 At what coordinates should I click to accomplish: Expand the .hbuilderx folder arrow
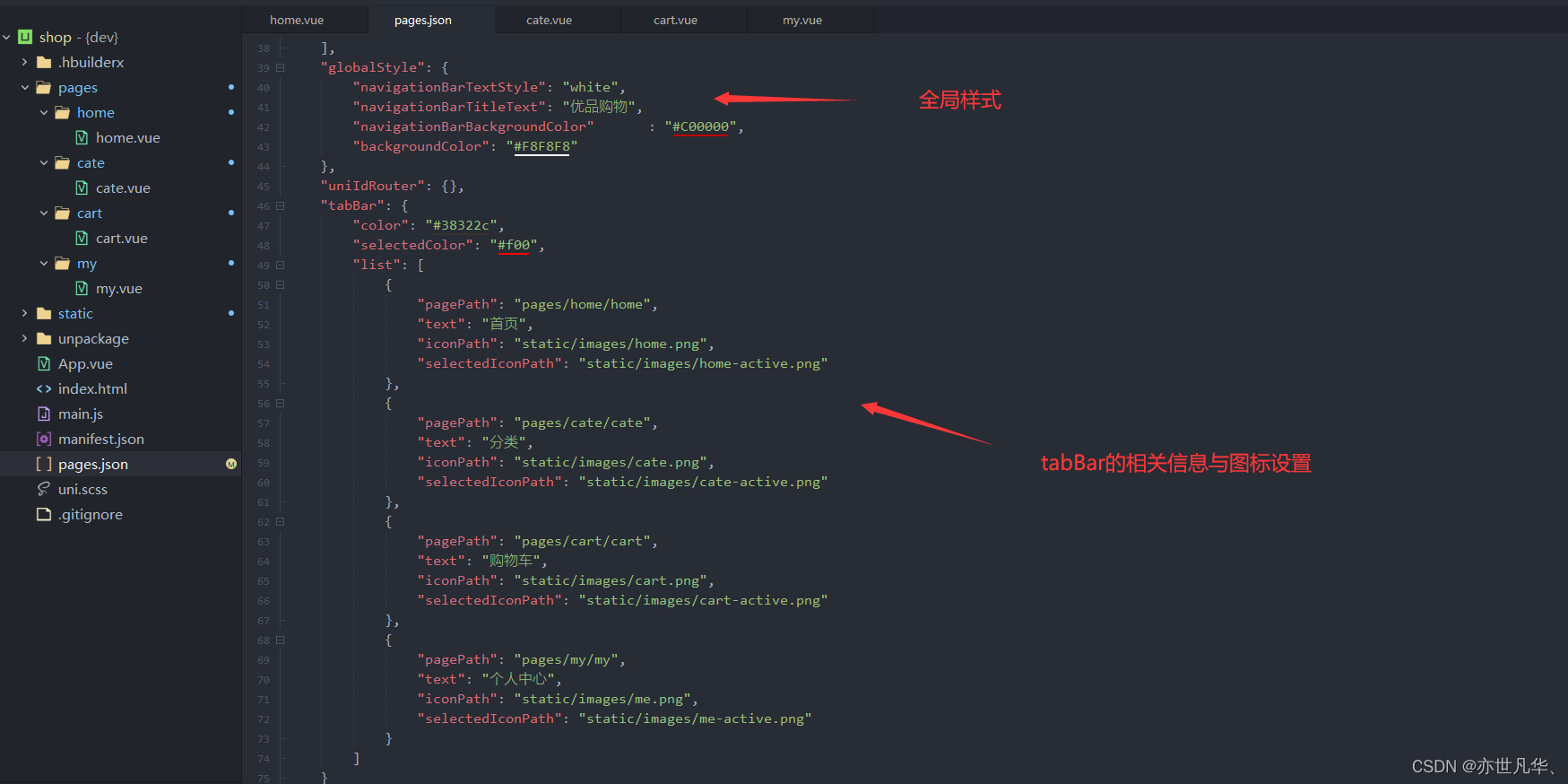click(24, 62)
